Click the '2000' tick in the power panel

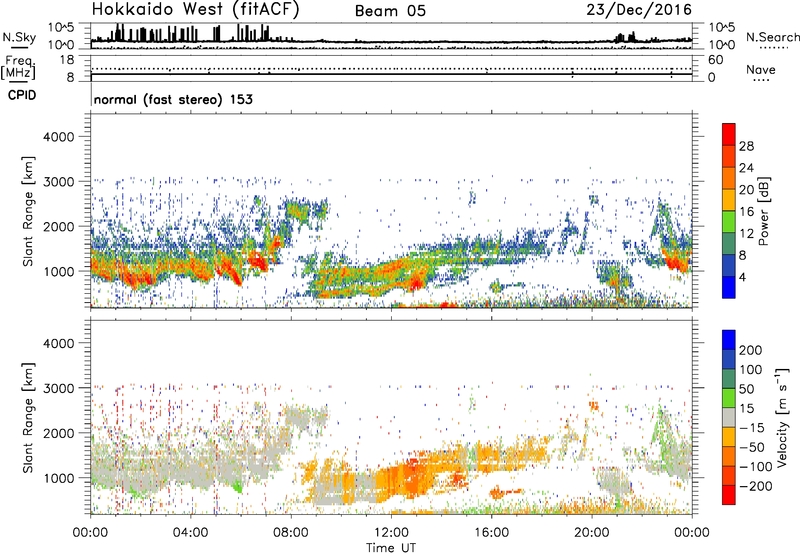coord(58,226)
